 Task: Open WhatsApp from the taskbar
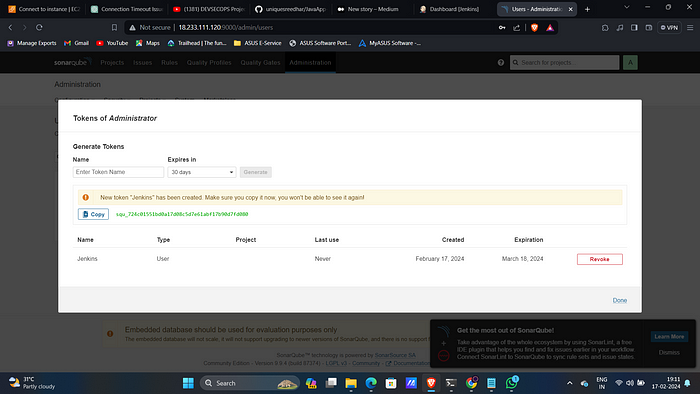pos(512,382)
